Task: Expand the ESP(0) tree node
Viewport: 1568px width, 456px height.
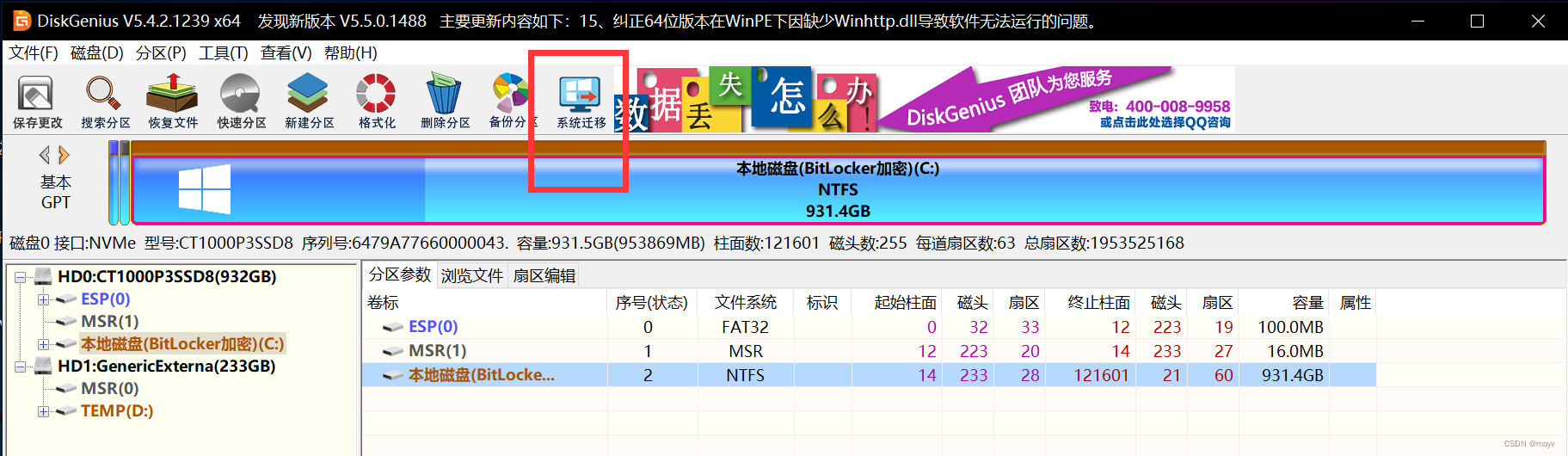Action: (x=43, y=299)
